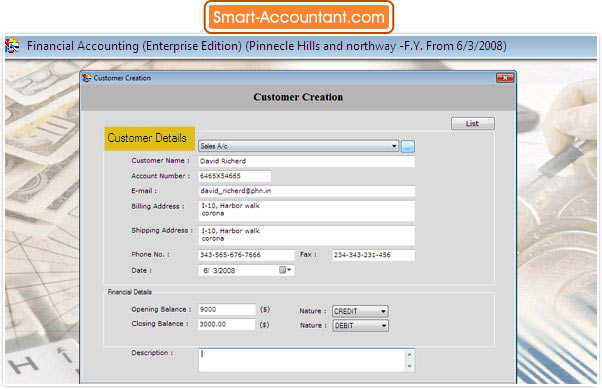Click the Billing Address : label

(158, 206)
